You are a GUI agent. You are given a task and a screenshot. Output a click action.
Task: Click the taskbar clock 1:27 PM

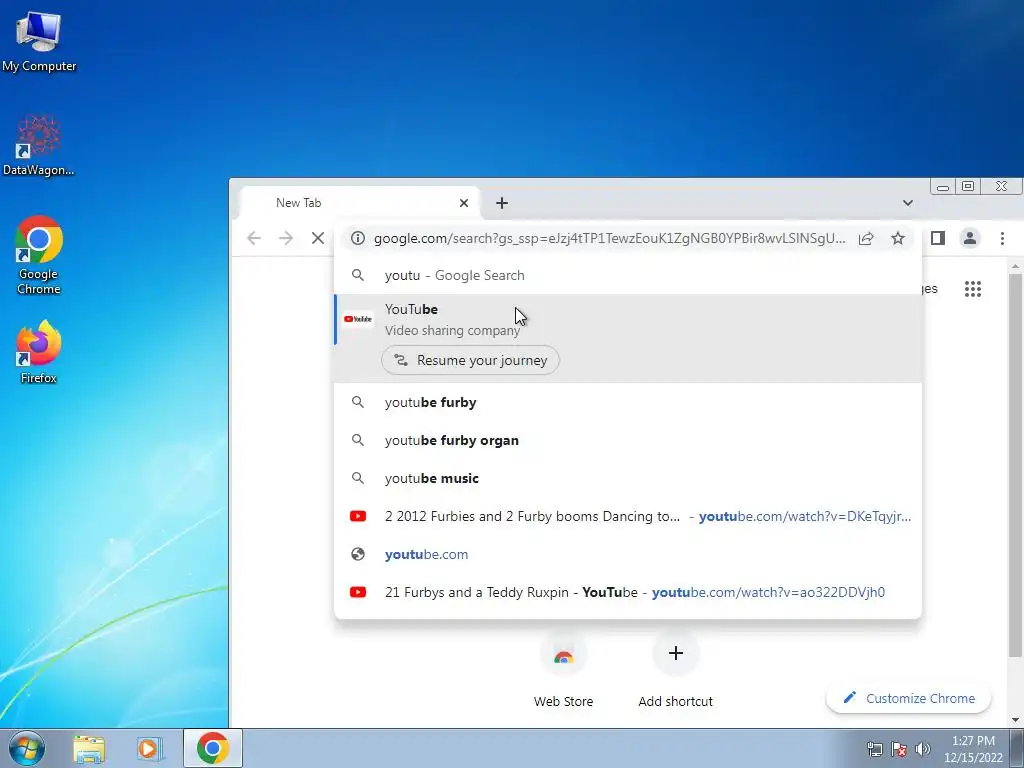pyautogui.click(x=973, y=749)
